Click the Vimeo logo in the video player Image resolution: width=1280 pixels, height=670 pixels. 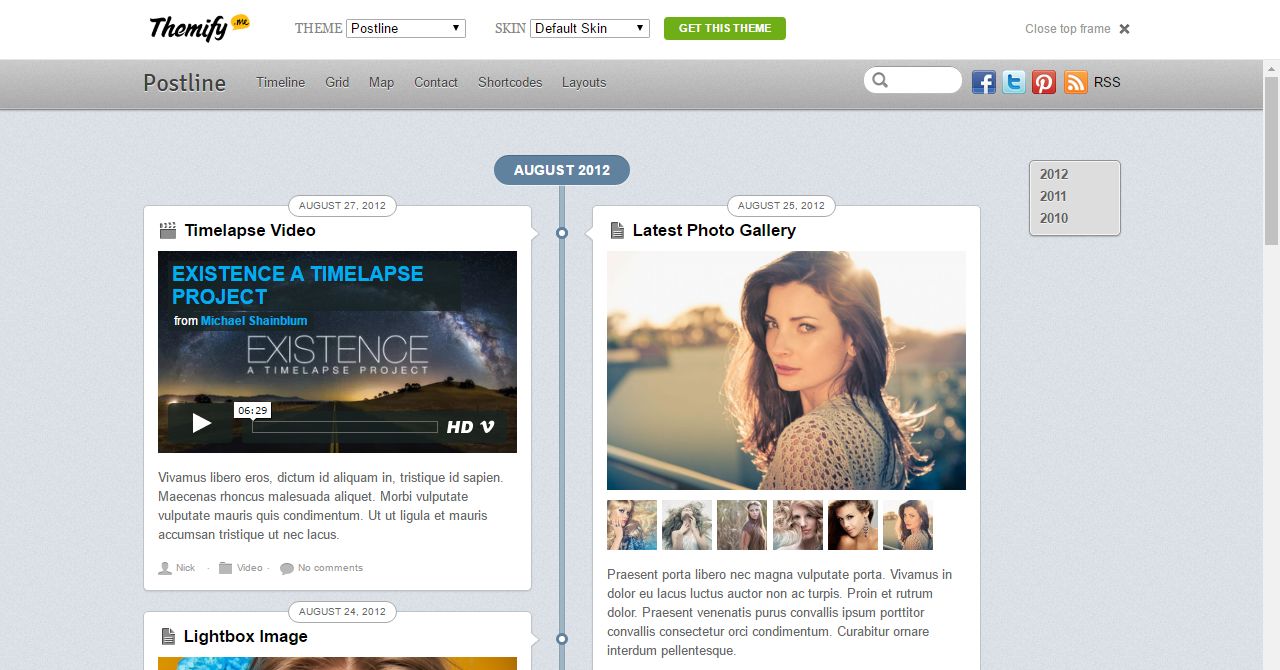tap(488, 427)
